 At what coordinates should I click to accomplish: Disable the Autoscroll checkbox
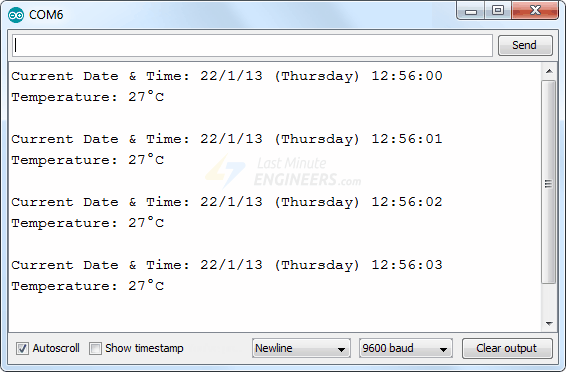tap(22, 349)
